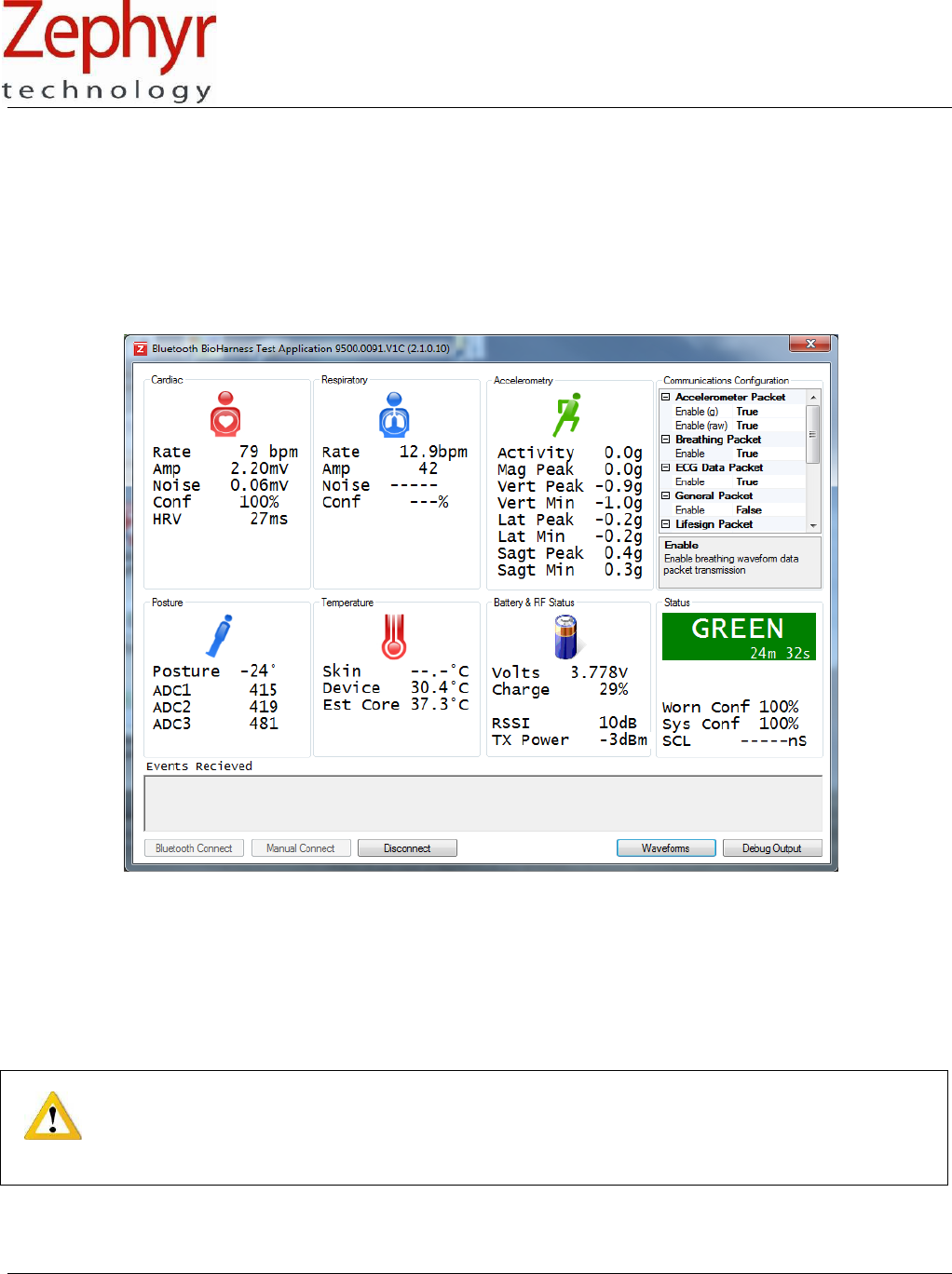Toggle Accelerometer Enable (raw) True value
Image resolution: width=952 pixels, height=1274 pixels.
747,426
